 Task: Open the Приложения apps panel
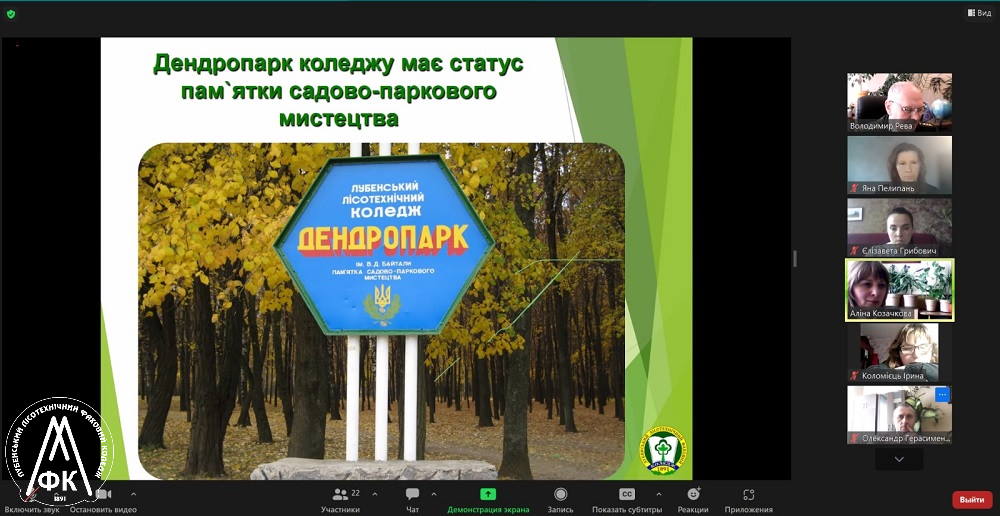[749, 501]
